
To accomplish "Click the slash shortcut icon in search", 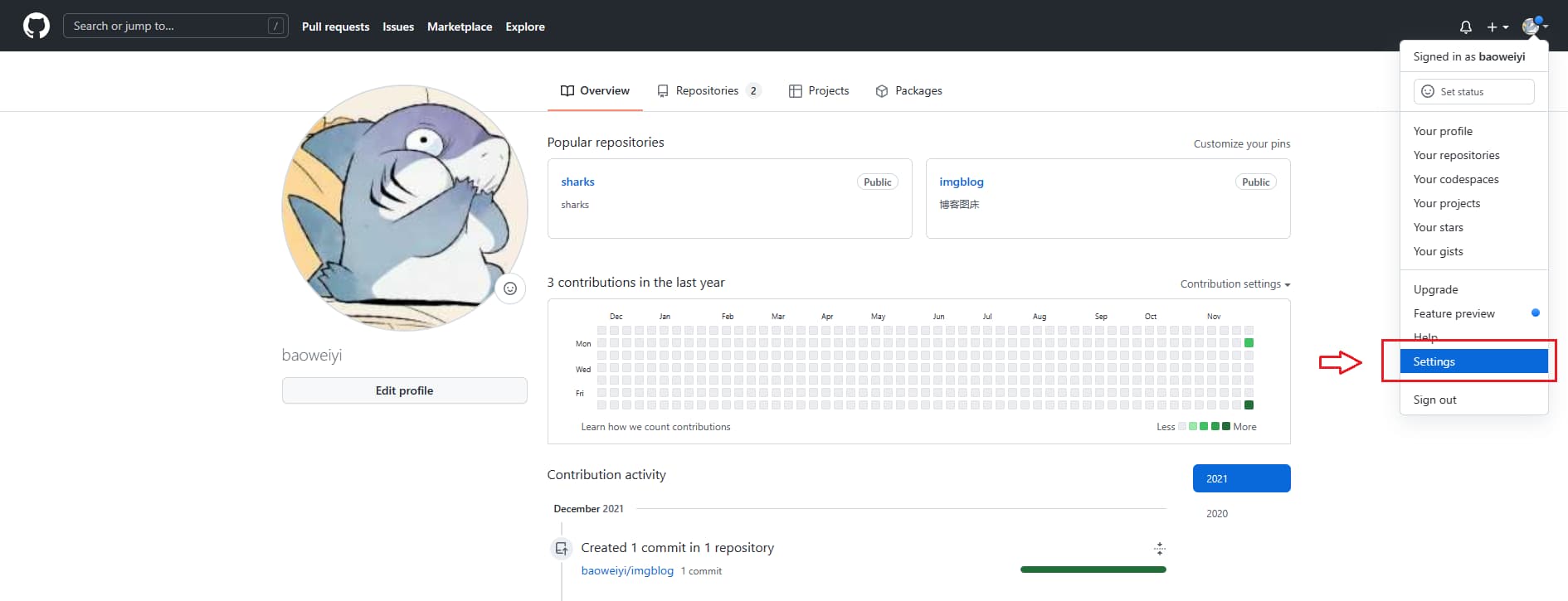I will [275, 27].
